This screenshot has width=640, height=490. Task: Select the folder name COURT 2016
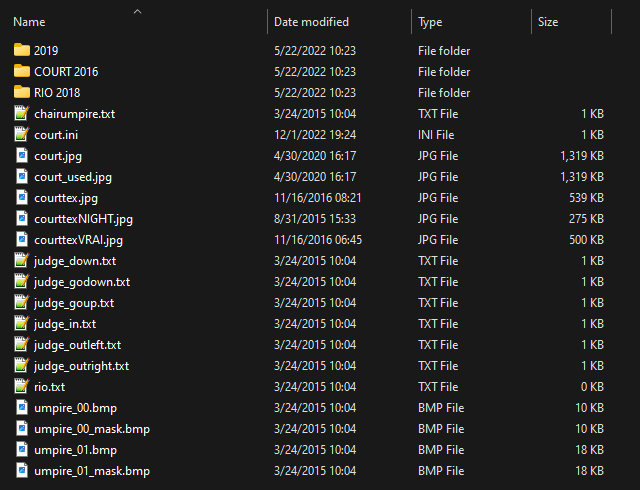coord(66,72)
